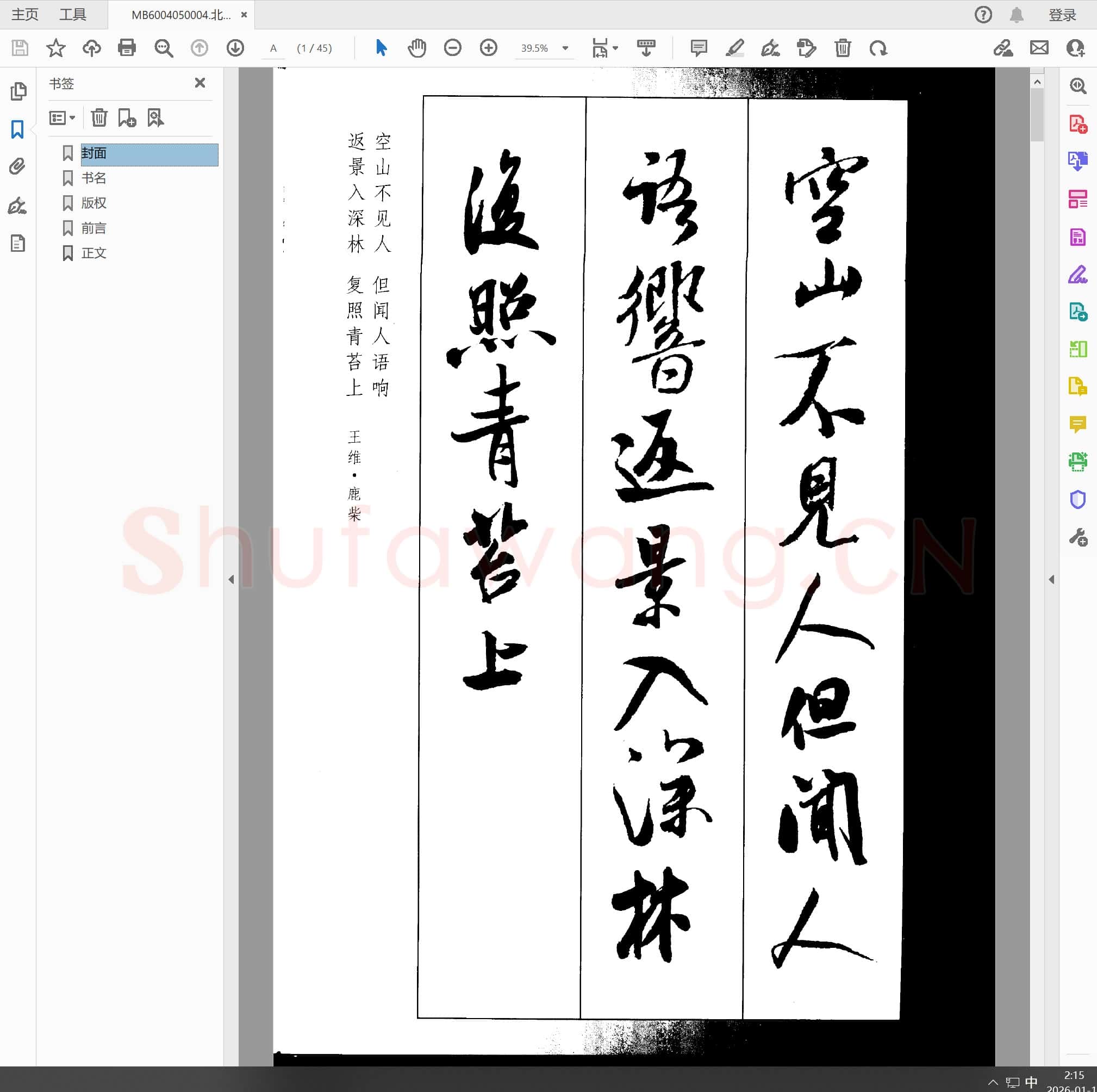Print the current PDF document

tap(127, 48)
